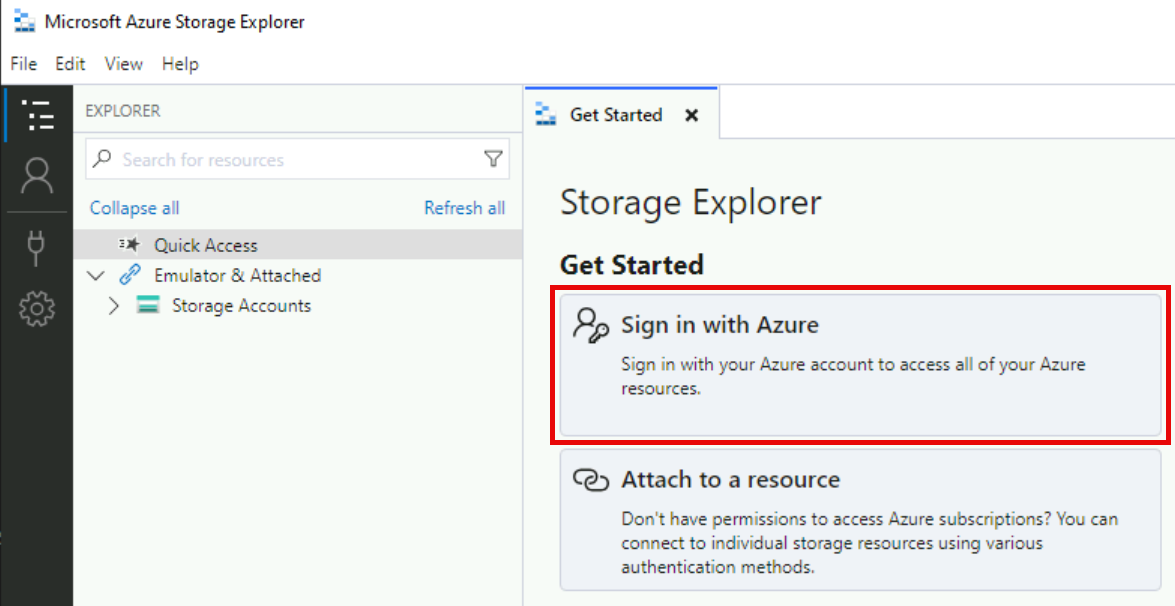
Task: Open the Connect dialog via the plug icon
Action: tap(38, 248)
